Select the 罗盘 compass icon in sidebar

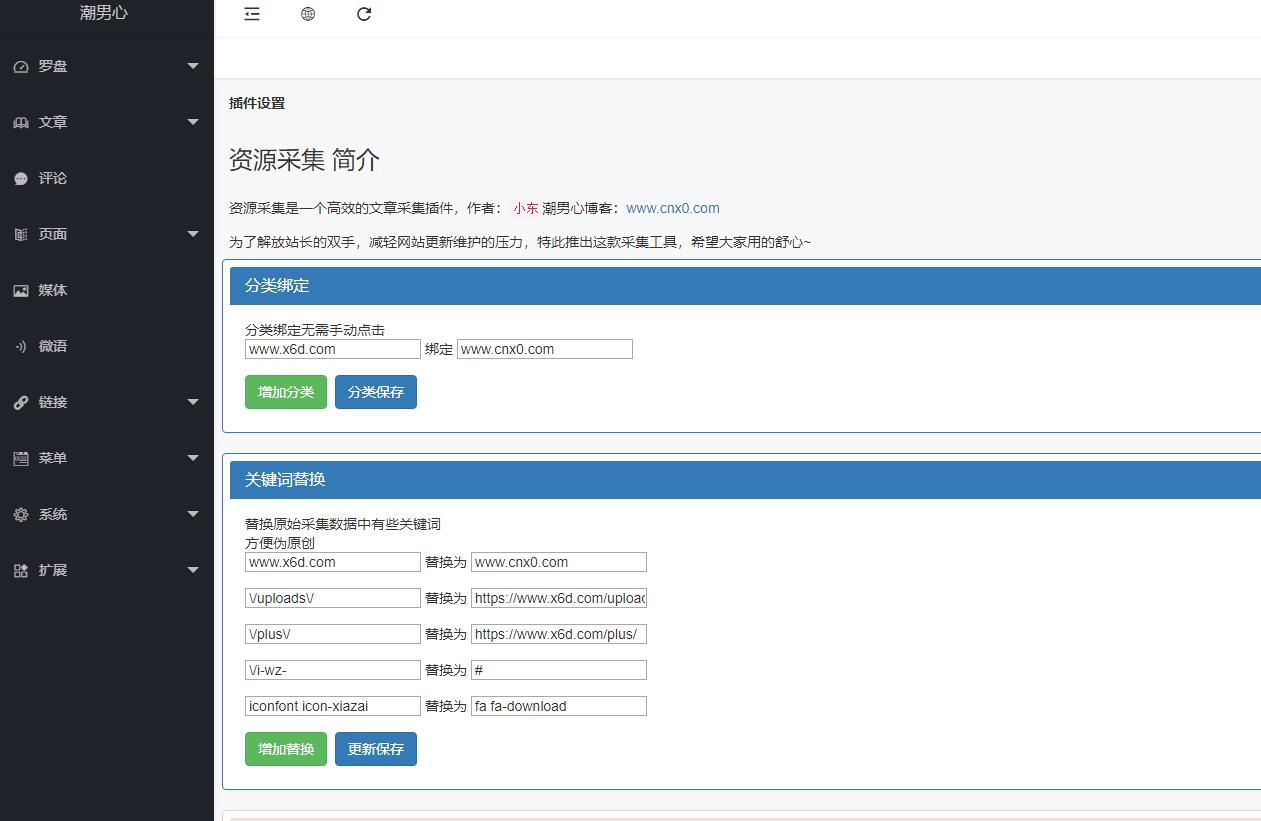[22, 66]
